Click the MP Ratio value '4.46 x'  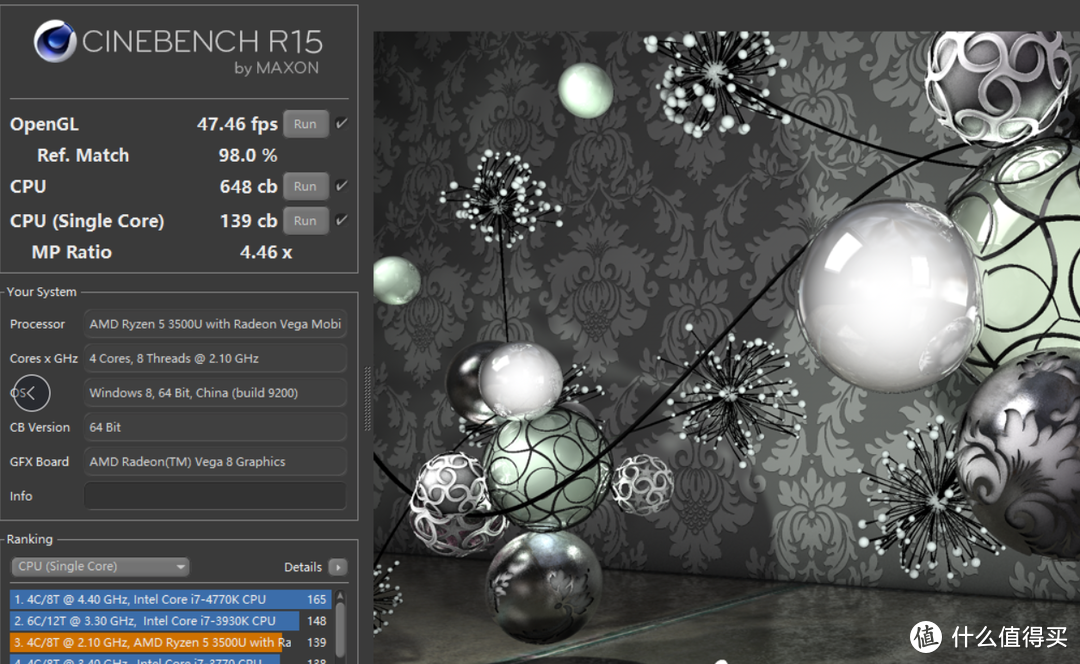[266, 252]
